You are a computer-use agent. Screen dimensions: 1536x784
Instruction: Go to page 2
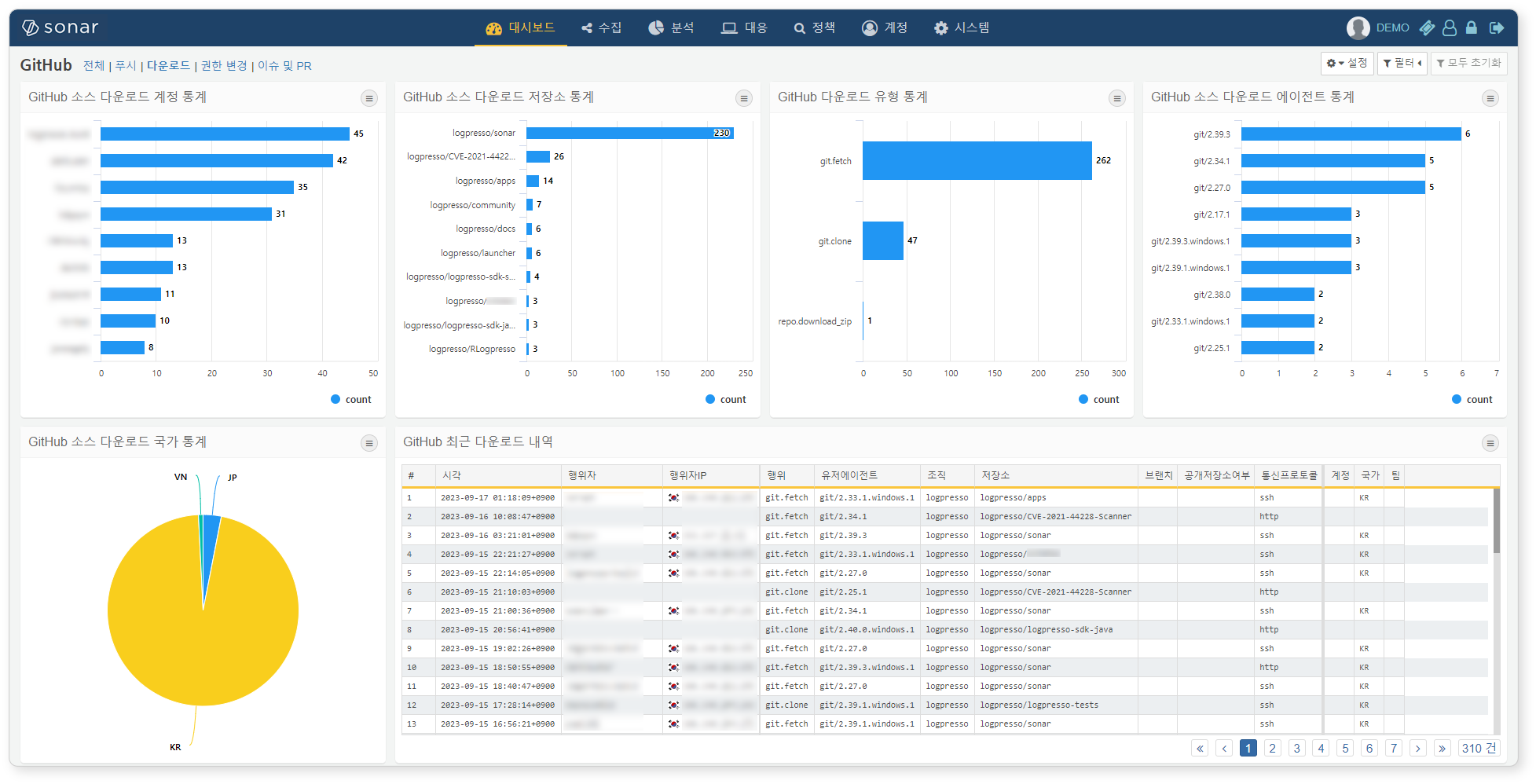(x=1273, y=748)
